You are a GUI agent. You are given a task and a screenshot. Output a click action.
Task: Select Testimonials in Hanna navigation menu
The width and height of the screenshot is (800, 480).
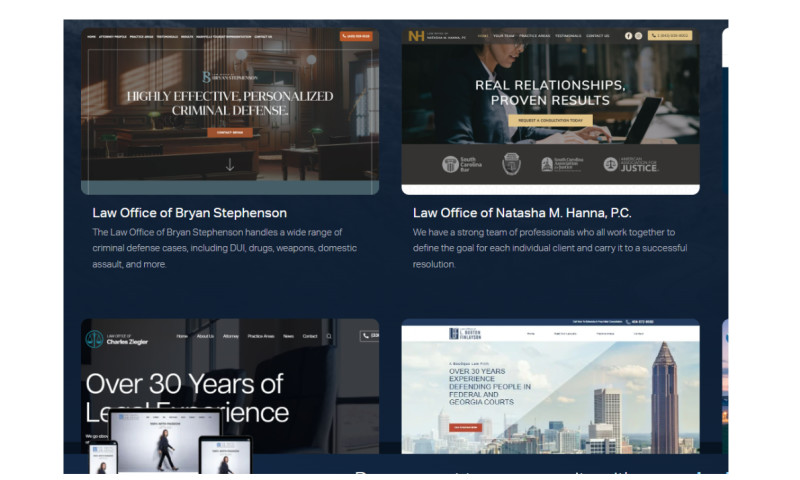568,36
